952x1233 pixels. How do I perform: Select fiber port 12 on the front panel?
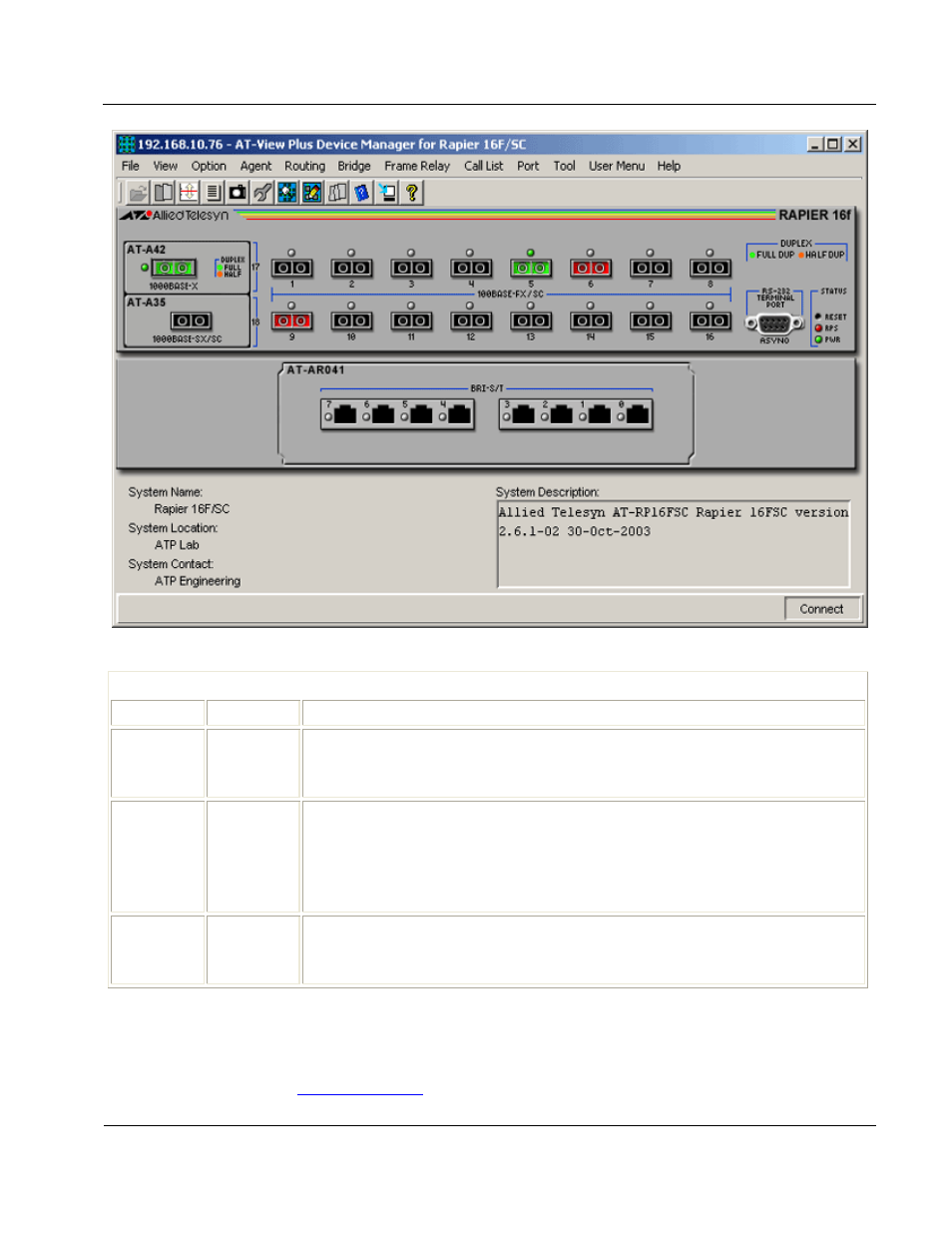pos(471,320)
